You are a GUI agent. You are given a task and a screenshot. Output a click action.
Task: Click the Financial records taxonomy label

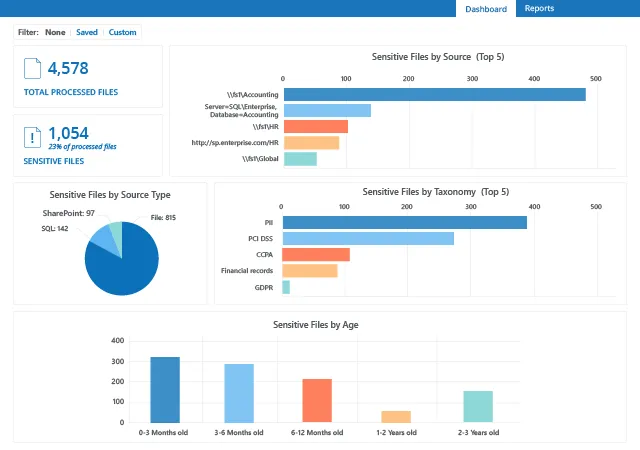click(x=247, y=271)
